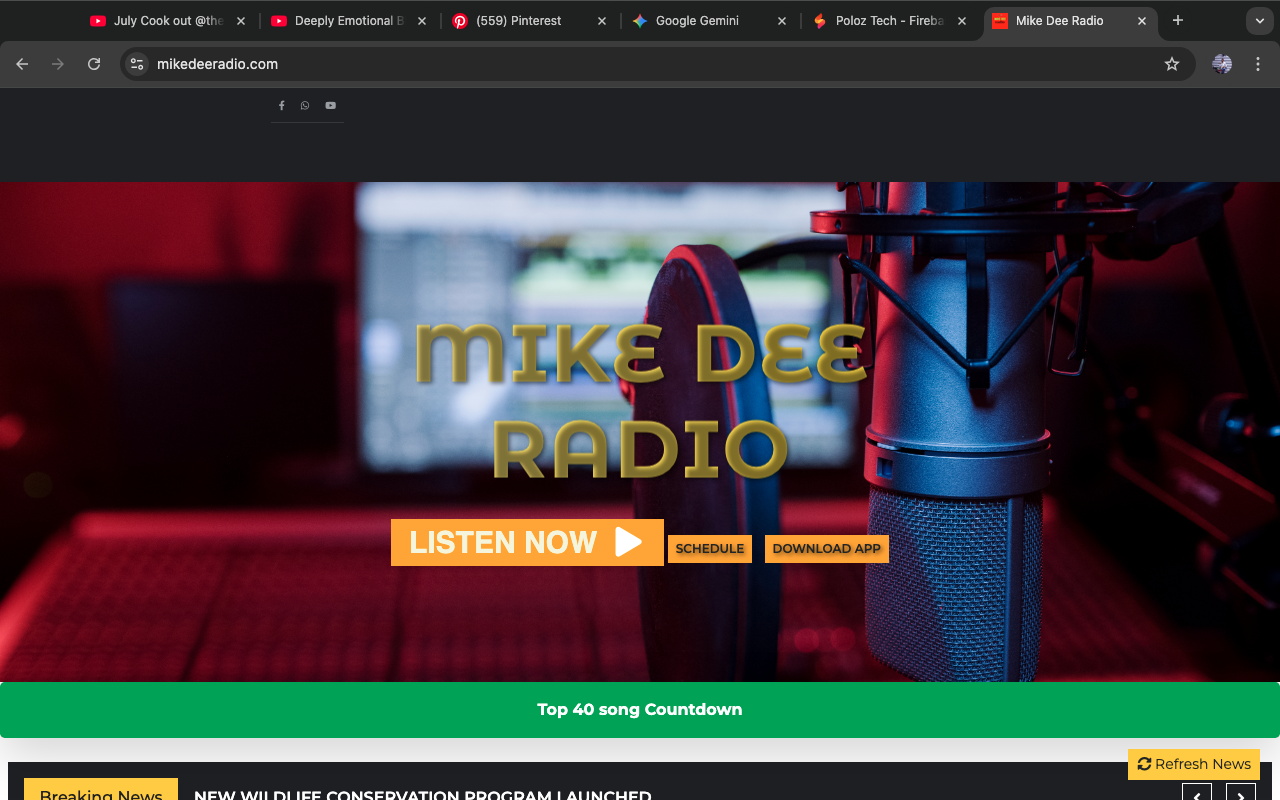Show next breaking news headline

click(1240, 794)
